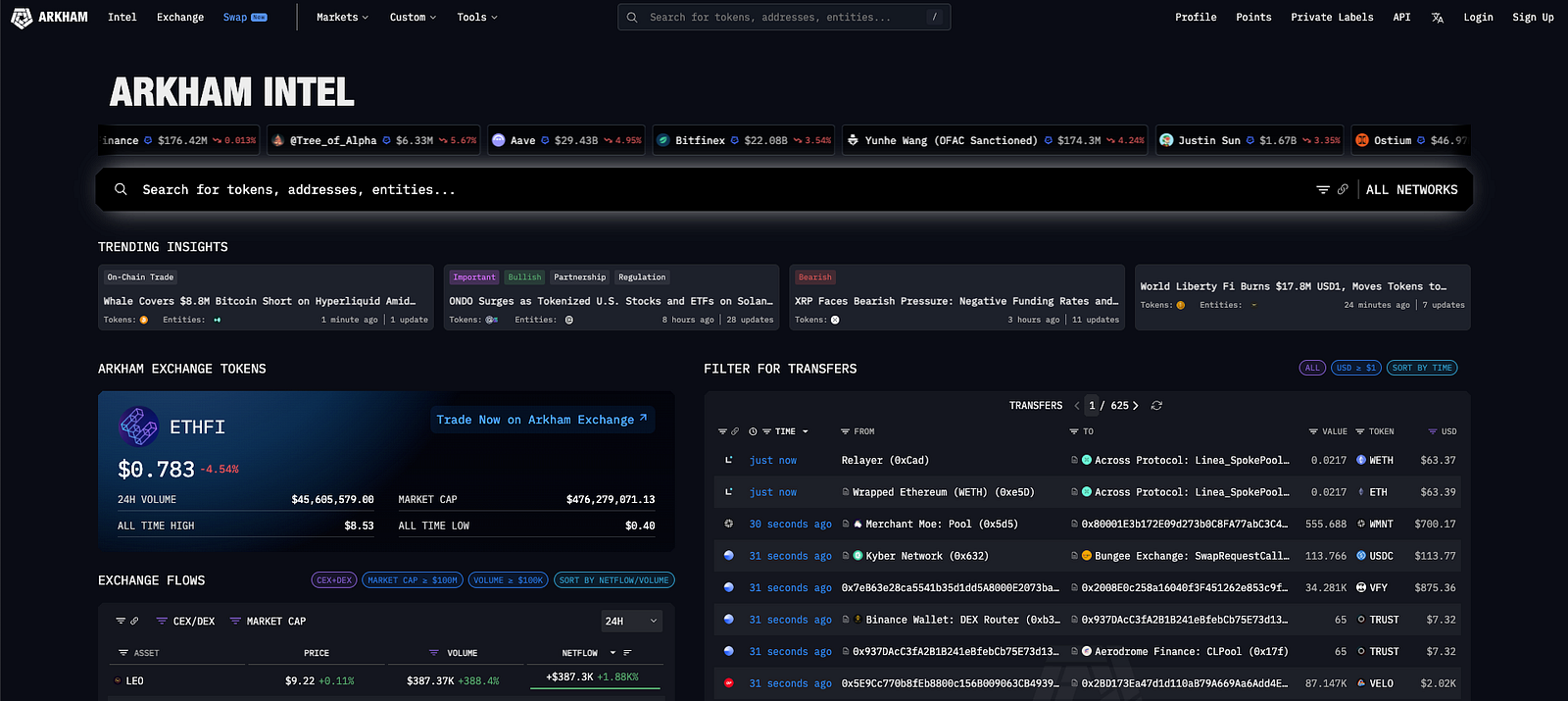This screenshot has height=701, width=1568.
Task: Click the Bitfinex logo in the ticker strip
Action: tap(662, 140)
